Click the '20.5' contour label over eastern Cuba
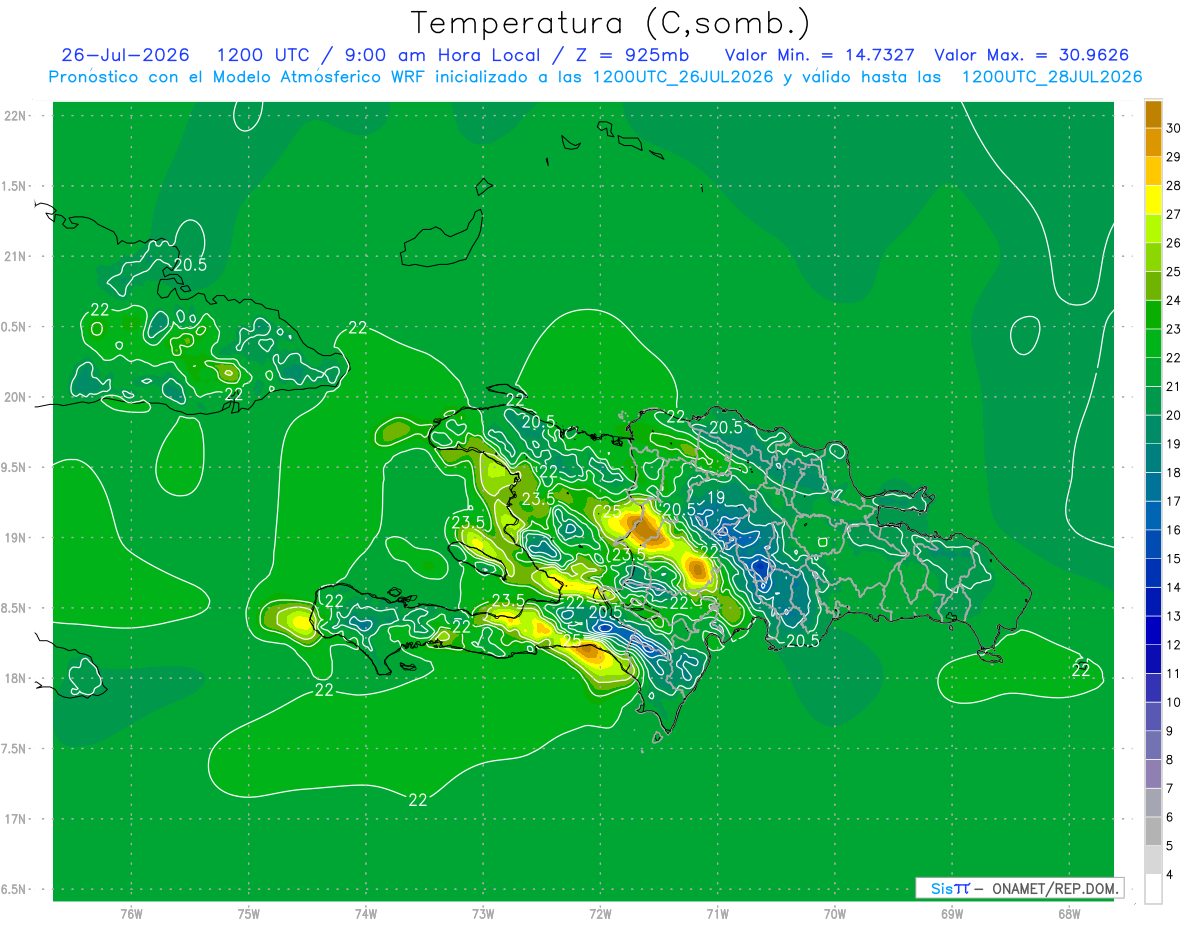The height and width of the screenshot is (927, 1200). point(190,265)
